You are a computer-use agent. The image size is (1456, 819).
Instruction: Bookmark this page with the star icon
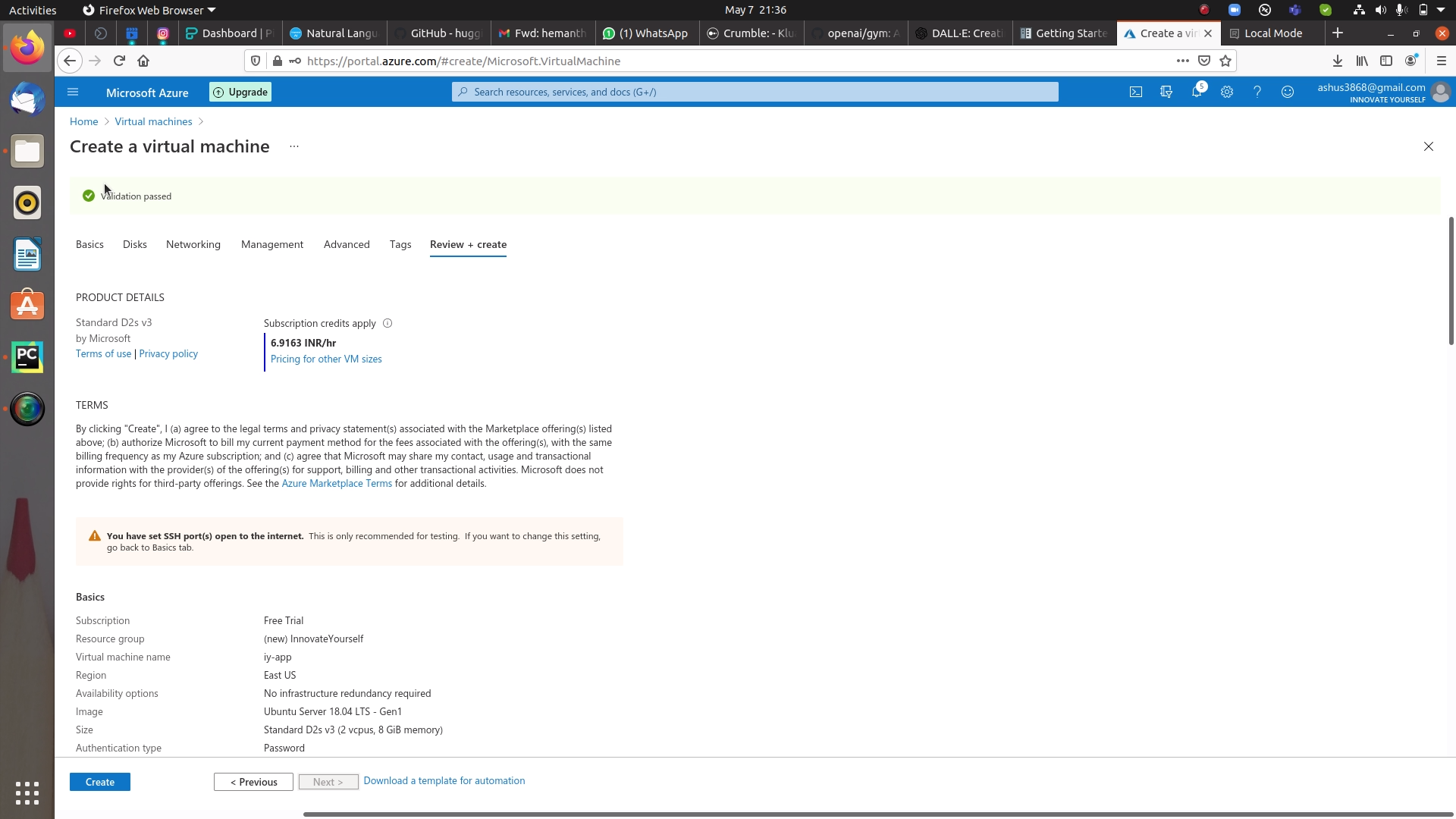[x=1225, y=61]
